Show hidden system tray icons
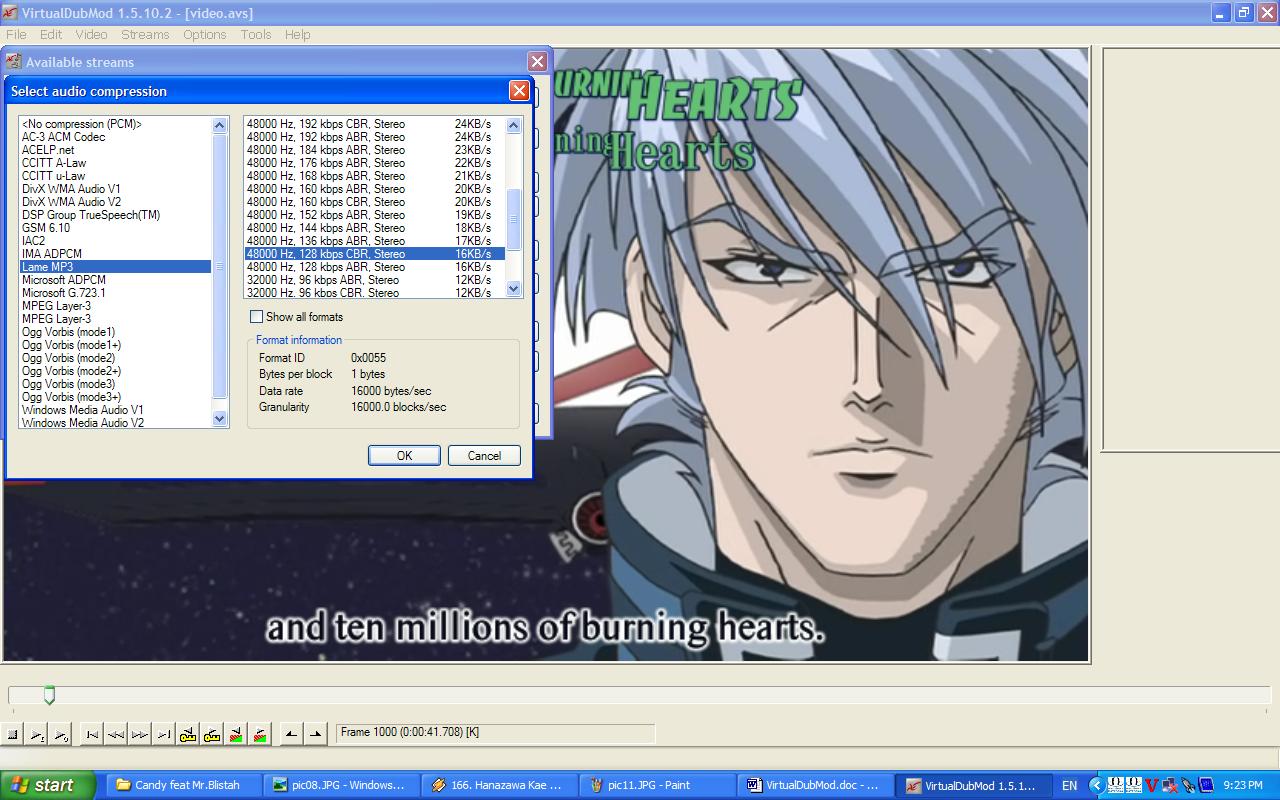 pos(1095,785)
